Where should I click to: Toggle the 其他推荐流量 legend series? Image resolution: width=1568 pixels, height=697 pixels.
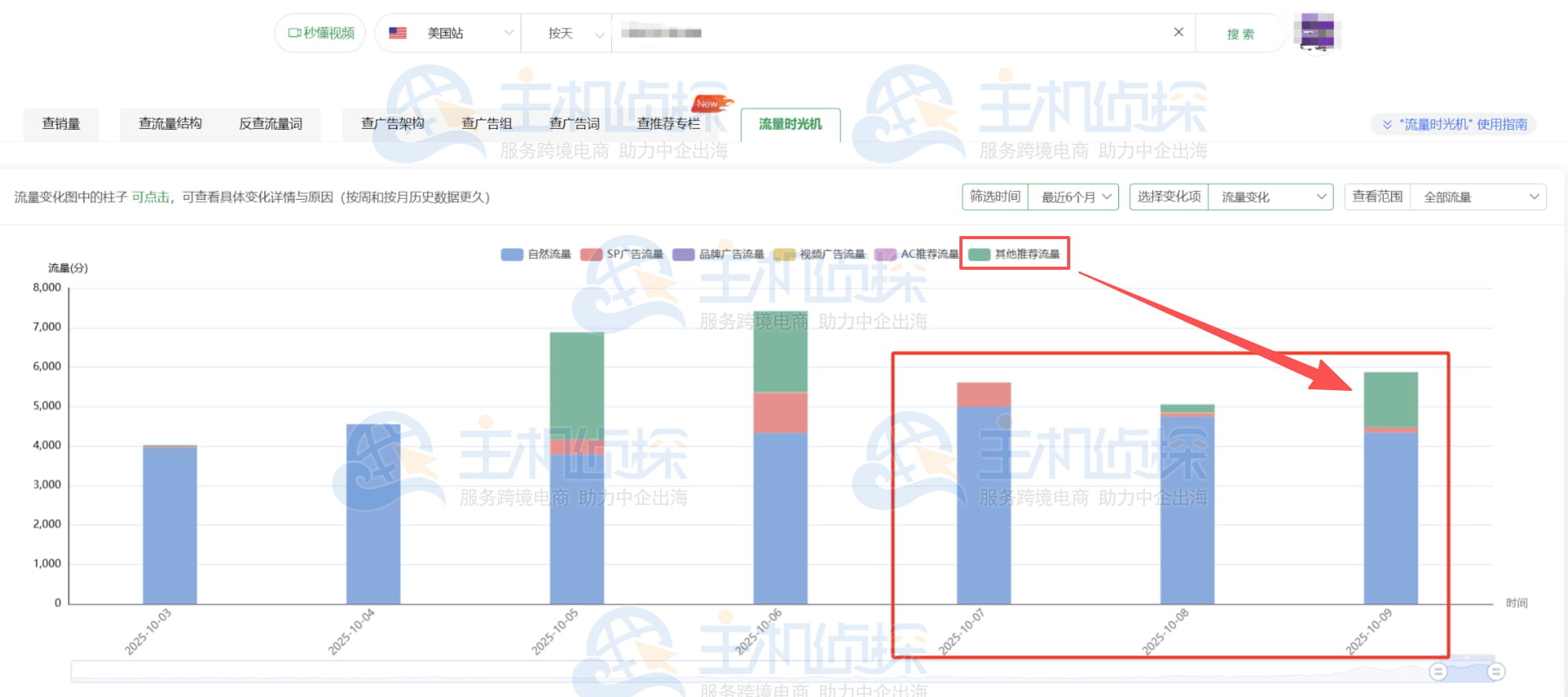[x=1014, y=254]
